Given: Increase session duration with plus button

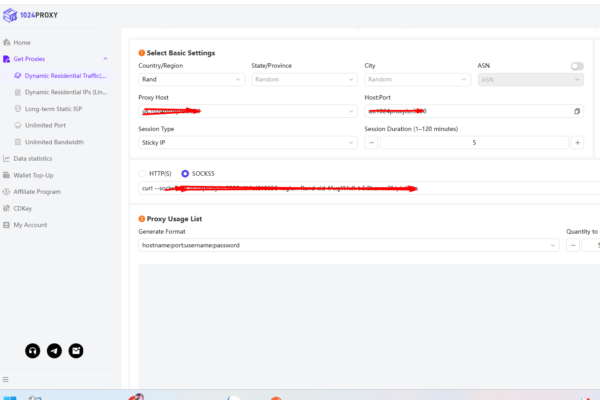Looking at the screenshot, I should pos(577,143).
